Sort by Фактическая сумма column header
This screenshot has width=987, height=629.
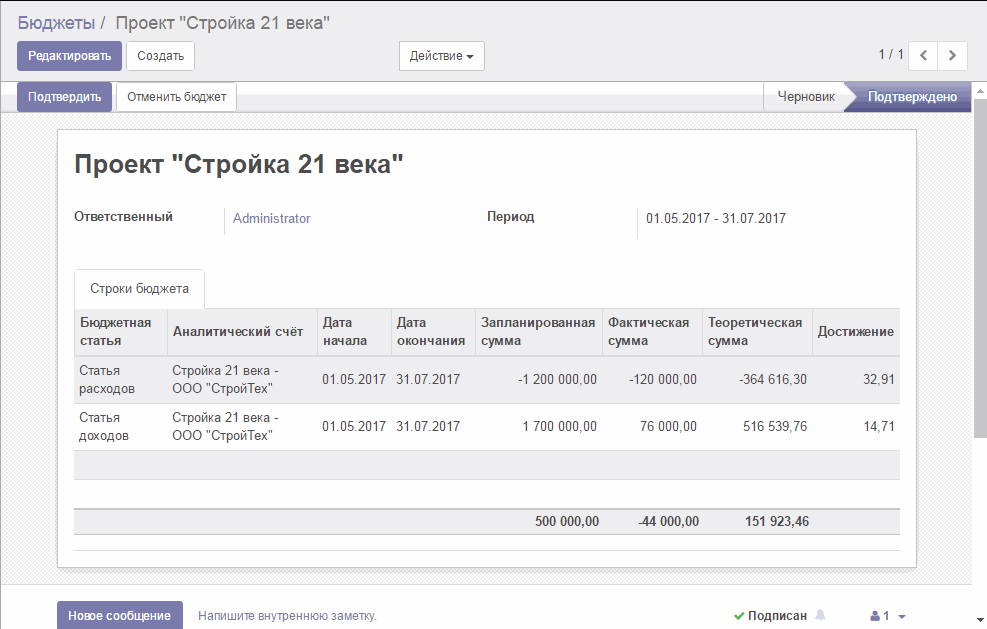coord(652,332)
